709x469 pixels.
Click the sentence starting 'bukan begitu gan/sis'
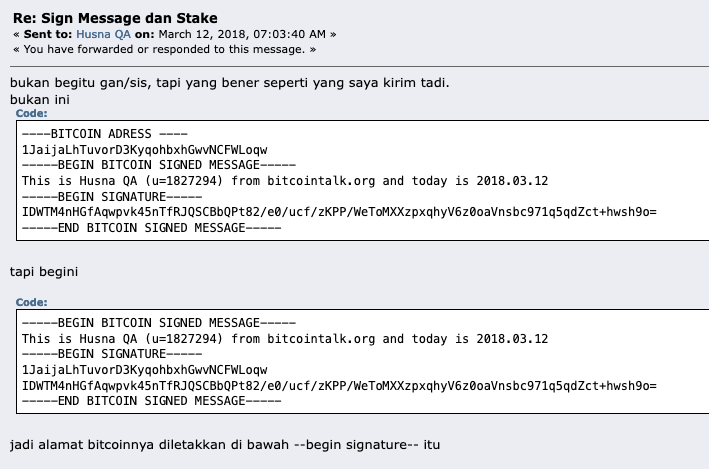[x=230, y=83]
